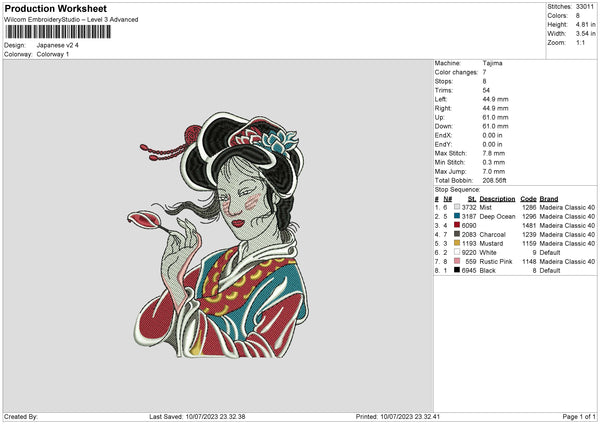
Task: Click 'Wilcom EmbroideryStudio – Level 3 Advanced' text
Action: (71, 20)
